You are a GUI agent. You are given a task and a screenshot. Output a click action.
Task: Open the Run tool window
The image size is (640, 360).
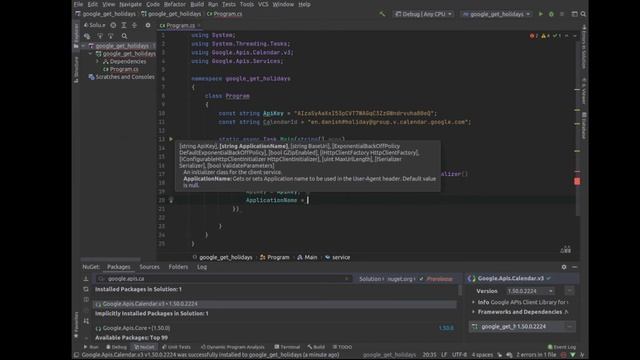pos(91,347)
